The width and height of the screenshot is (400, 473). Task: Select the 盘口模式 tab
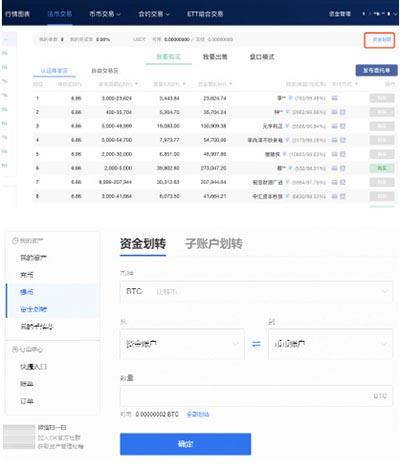pyautogui.click(x=262, y=57)
